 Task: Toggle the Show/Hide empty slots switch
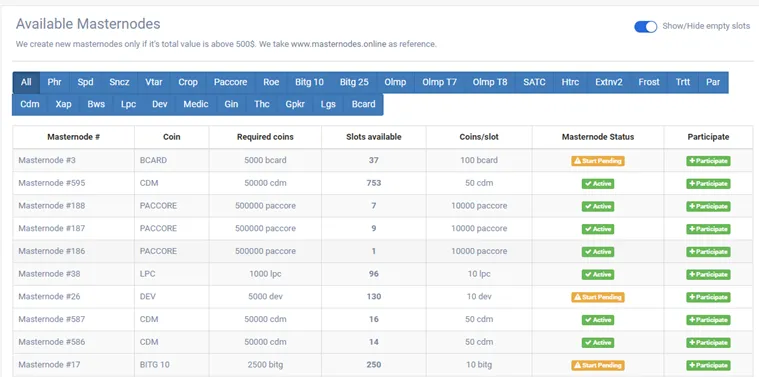click(x=645, y=27)
